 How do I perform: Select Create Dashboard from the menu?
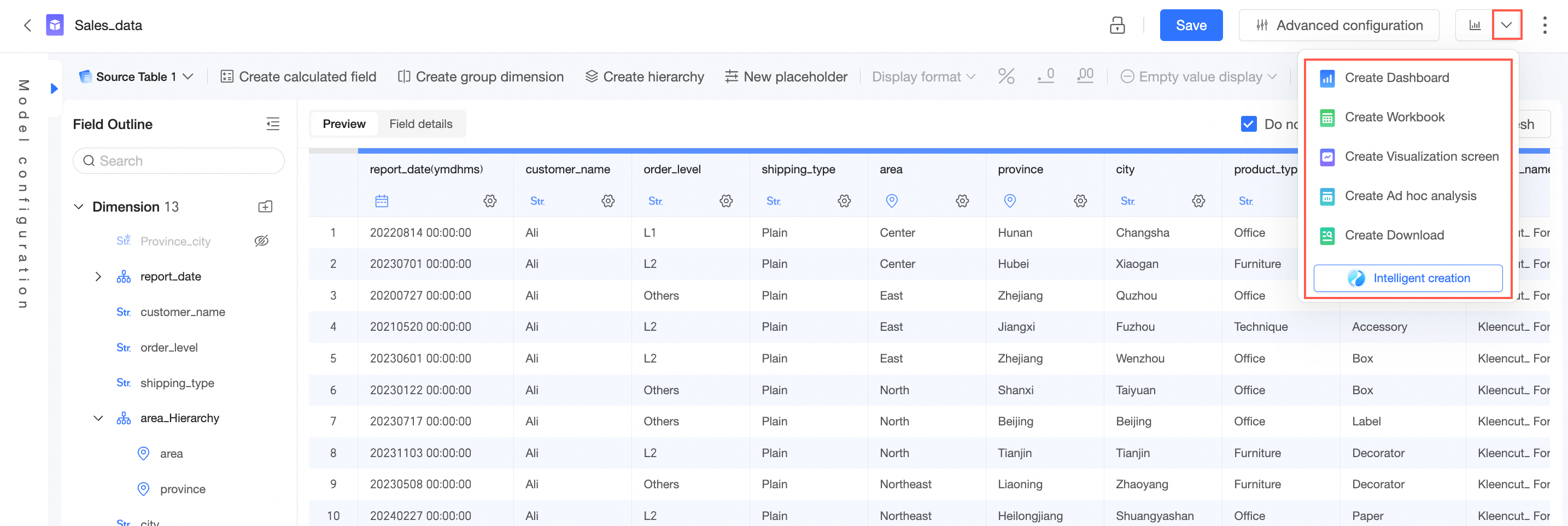pyautogui.click(x=1396, y=78)
